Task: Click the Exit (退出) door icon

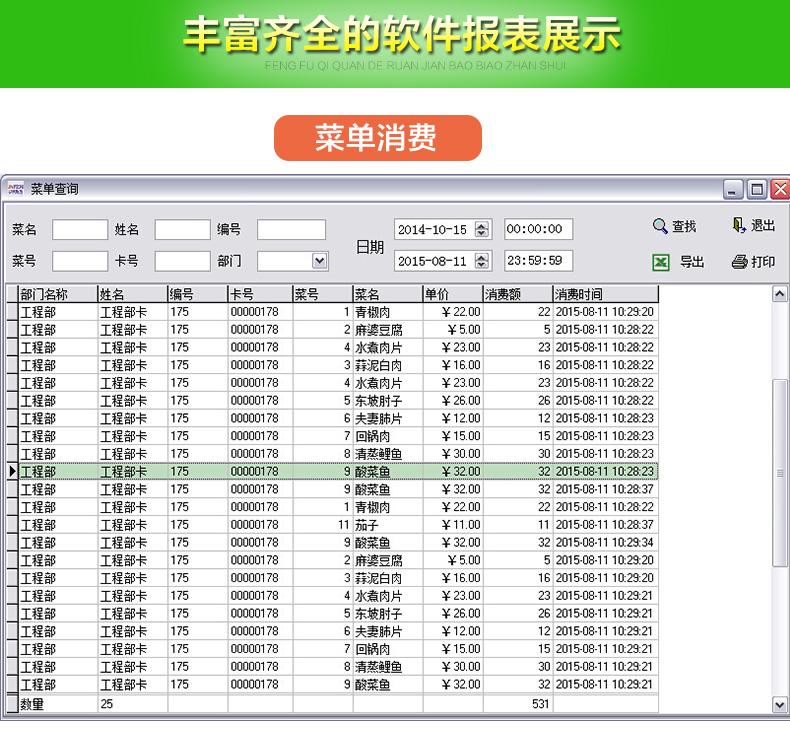Action: [739, 226]
